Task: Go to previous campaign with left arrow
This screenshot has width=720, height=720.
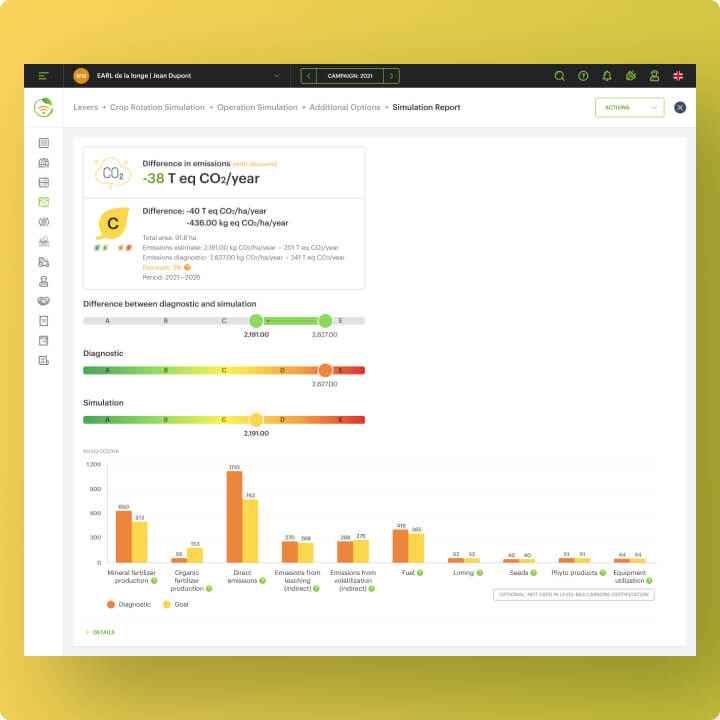Action: point(309,76)
